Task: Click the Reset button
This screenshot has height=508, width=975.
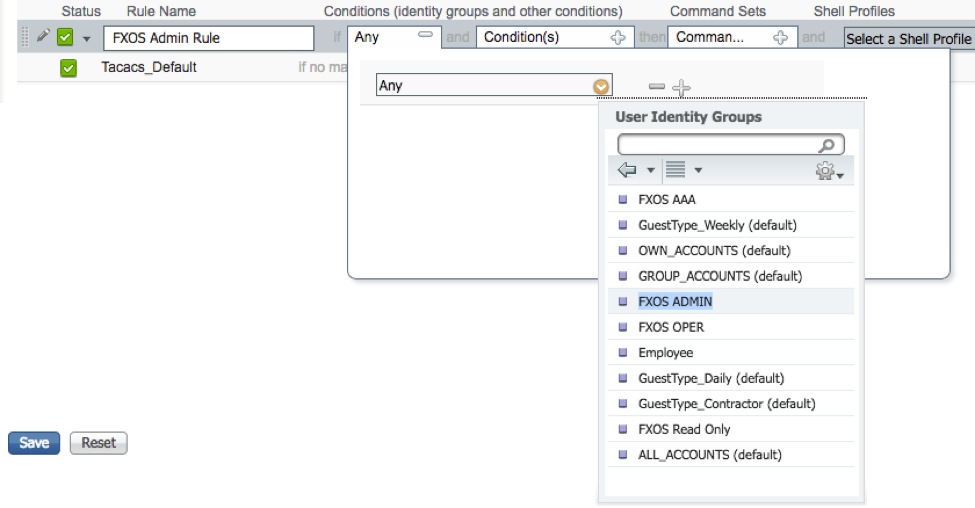Action: pyautogui.click(x=99, y=443)
